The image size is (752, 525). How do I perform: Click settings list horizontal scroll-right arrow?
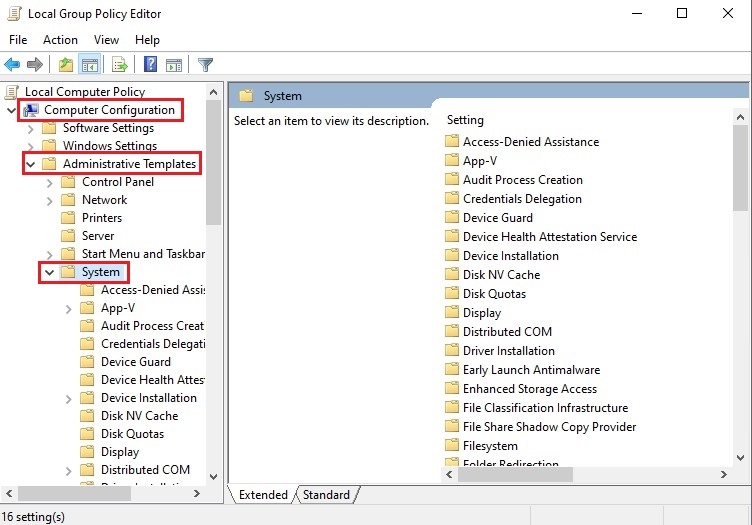[724, 475]
